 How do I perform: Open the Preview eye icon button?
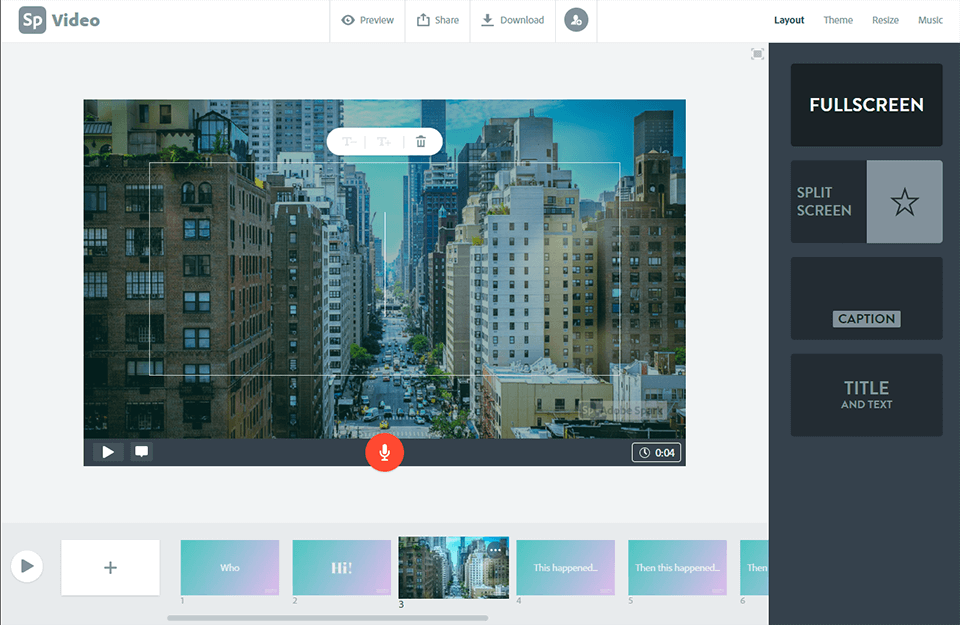click(367, 20)
